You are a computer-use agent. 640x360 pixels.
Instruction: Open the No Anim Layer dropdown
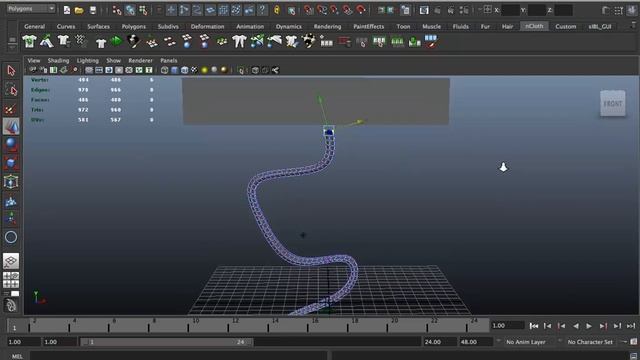pyautogui.click(x=526, y=342)
